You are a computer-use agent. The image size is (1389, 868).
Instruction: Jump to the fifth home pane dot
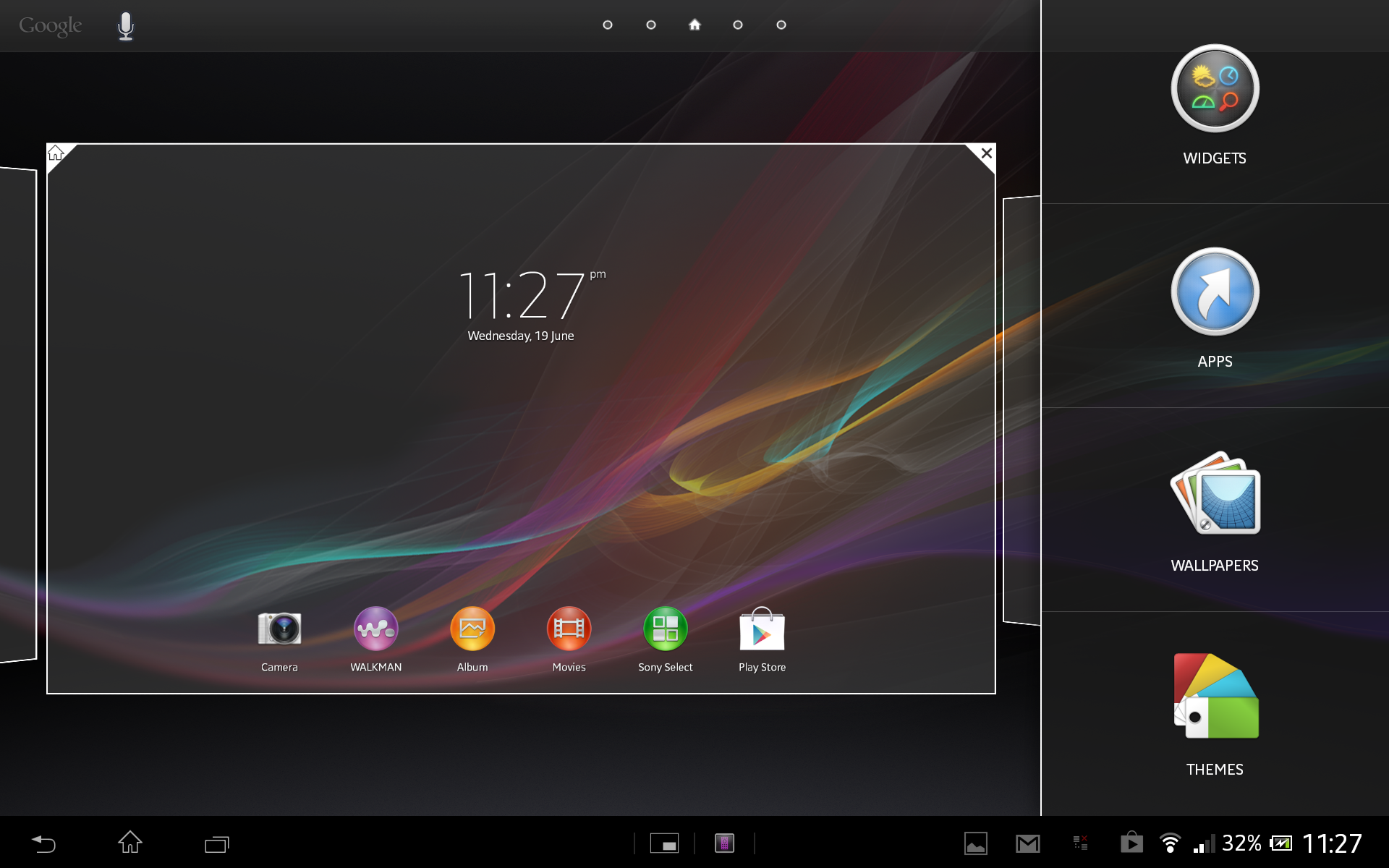pos(781,25)
